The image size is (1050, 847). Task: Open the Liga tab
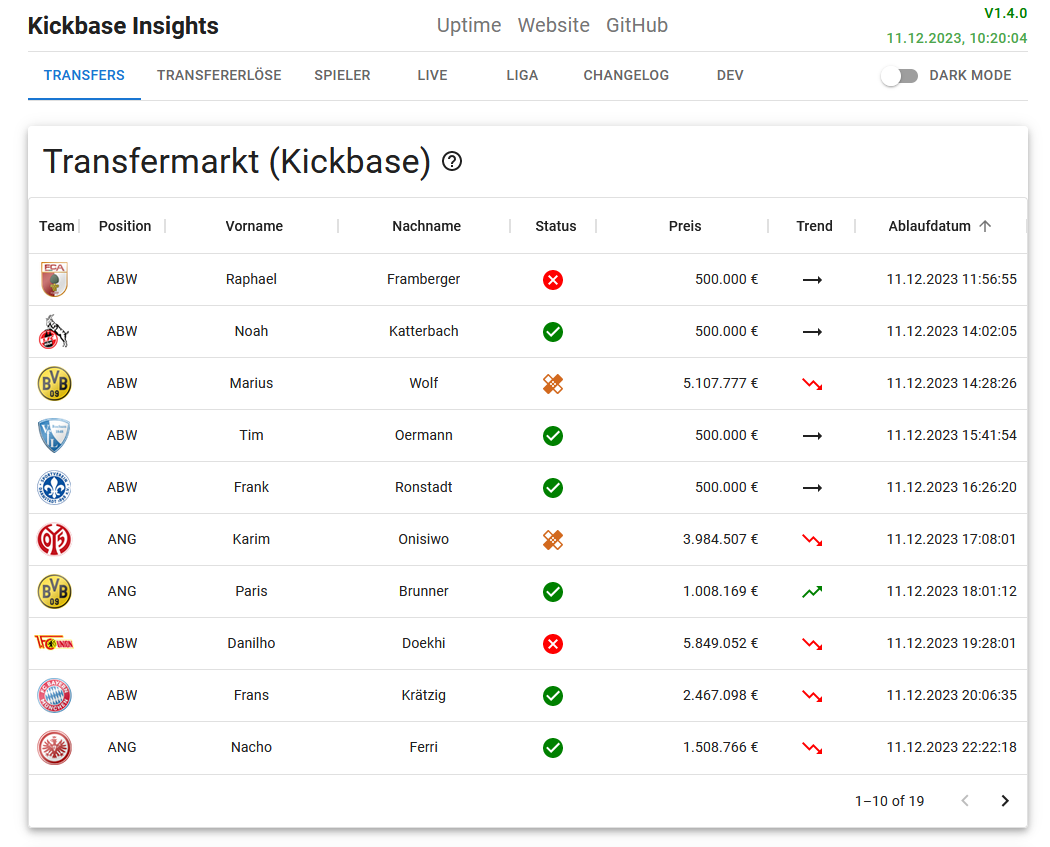click(522, 76)
